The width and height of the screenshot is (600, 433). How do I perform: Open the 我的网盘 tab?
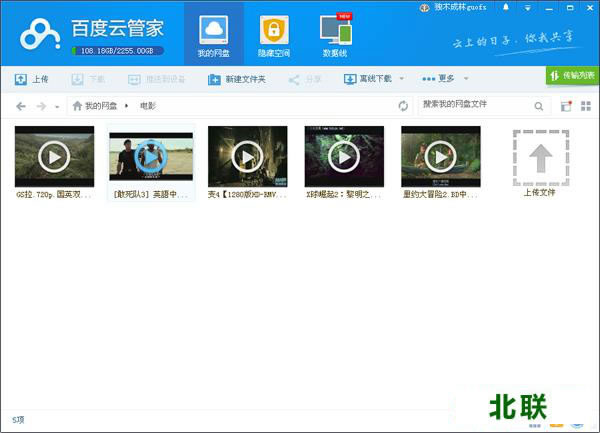click(x=214, y=36)
